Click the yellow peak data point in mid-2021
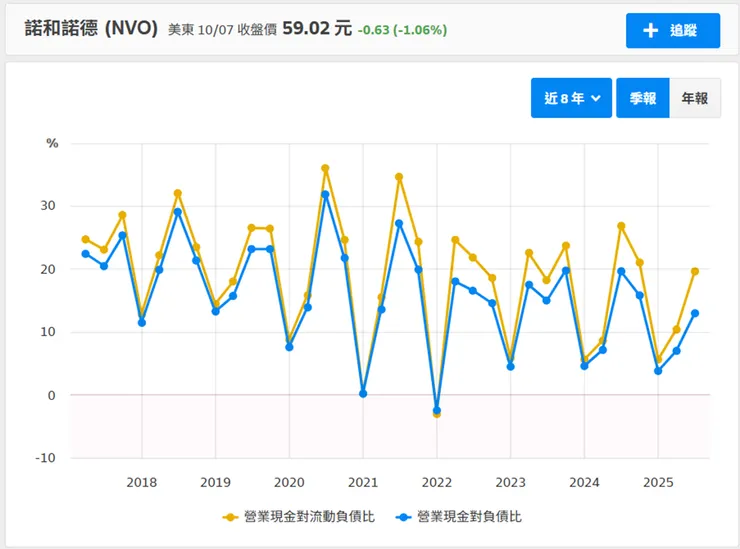This screenshot has height=549, width=740. pyautogui.click(x=399, y=177)
